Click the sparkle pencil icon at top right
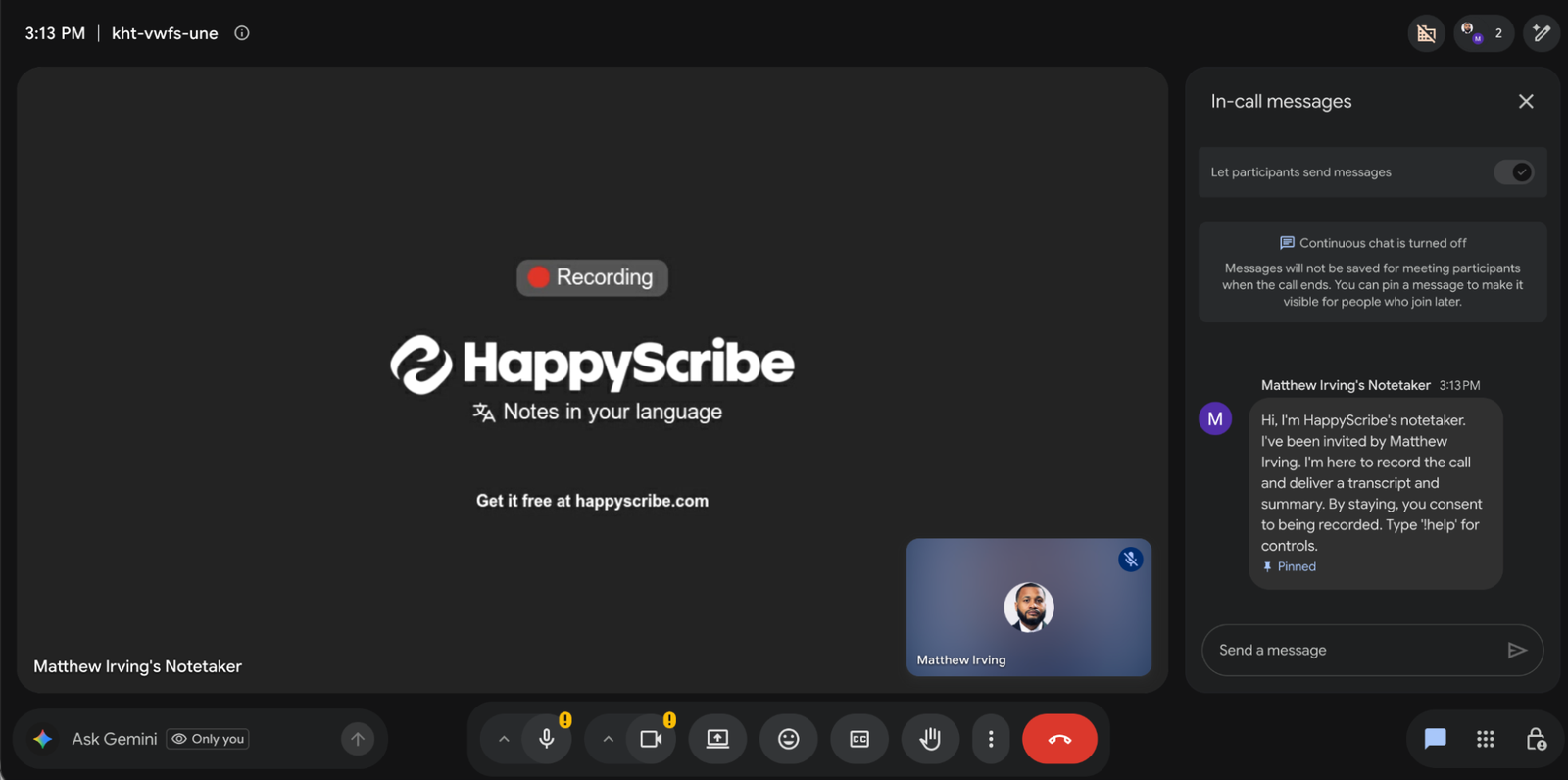Screen dimensions: 1568x780 tap(1542, 33)
